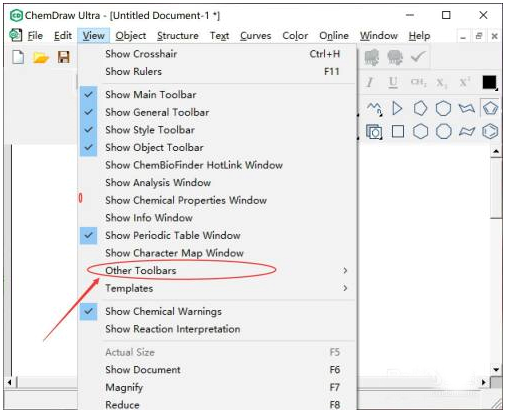The width and height of the screenshot is (508, 413).
Task: Enable Show Reaction Interpretation
Action: [x=217, y=329]
